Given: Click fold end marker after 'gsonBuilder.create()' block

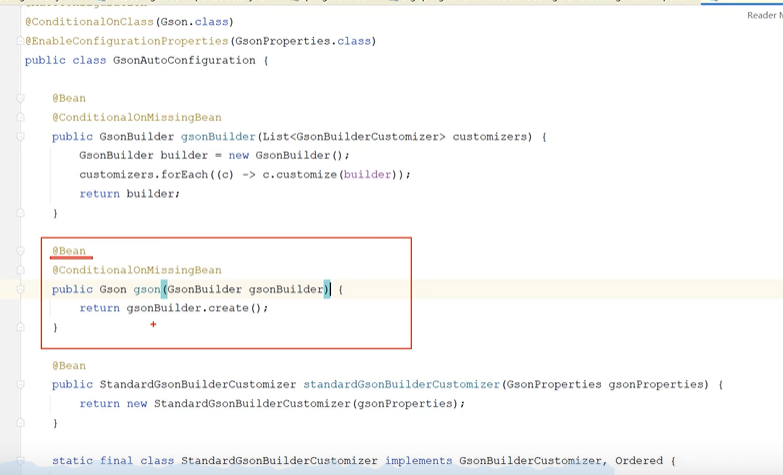Looking at the screenshot, I should point(20,327).
